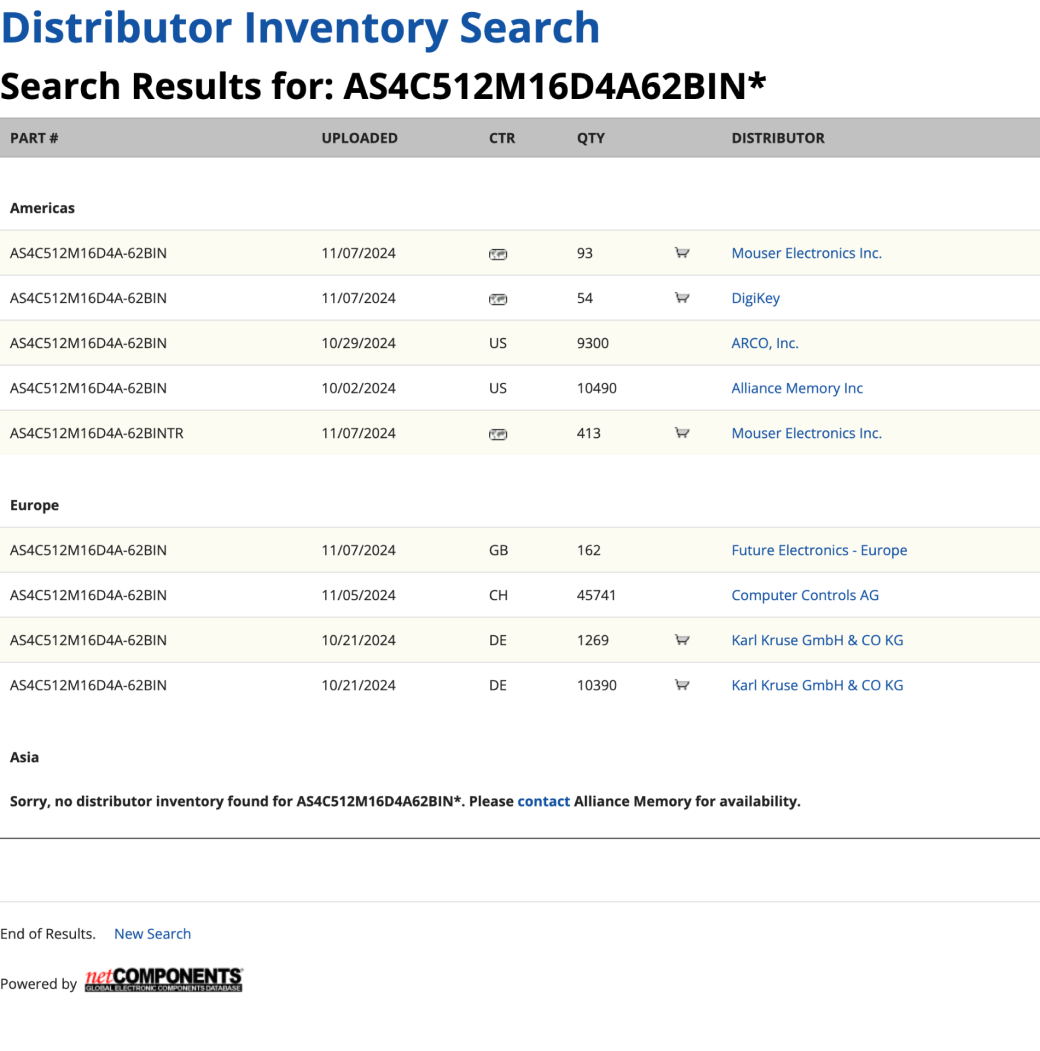Click part number in the DigiKey row
Screen dimensions: 1040x1051
click(88, 298)
